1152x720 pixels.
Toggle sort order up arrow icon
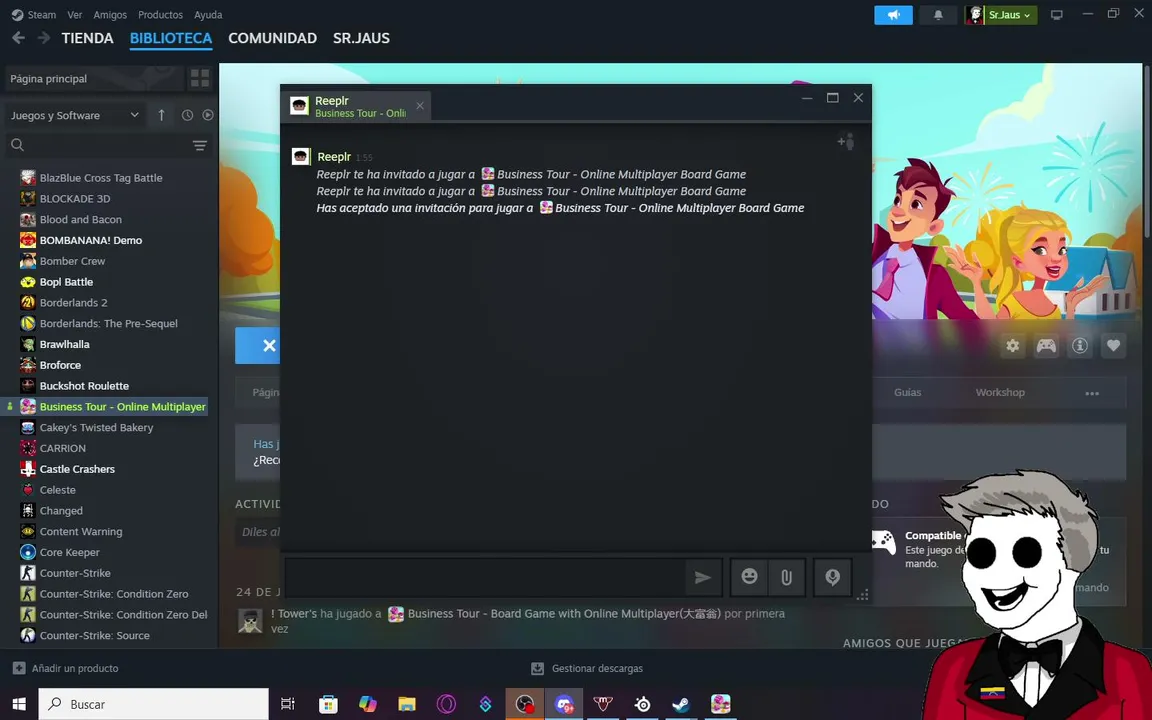coord(162,115)
